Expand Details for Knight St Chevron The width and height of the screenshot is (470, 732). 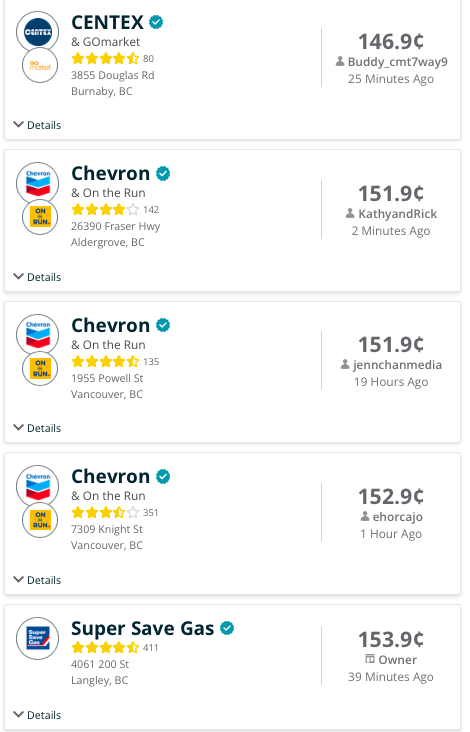pyautogui.click(x=37, y=580)
